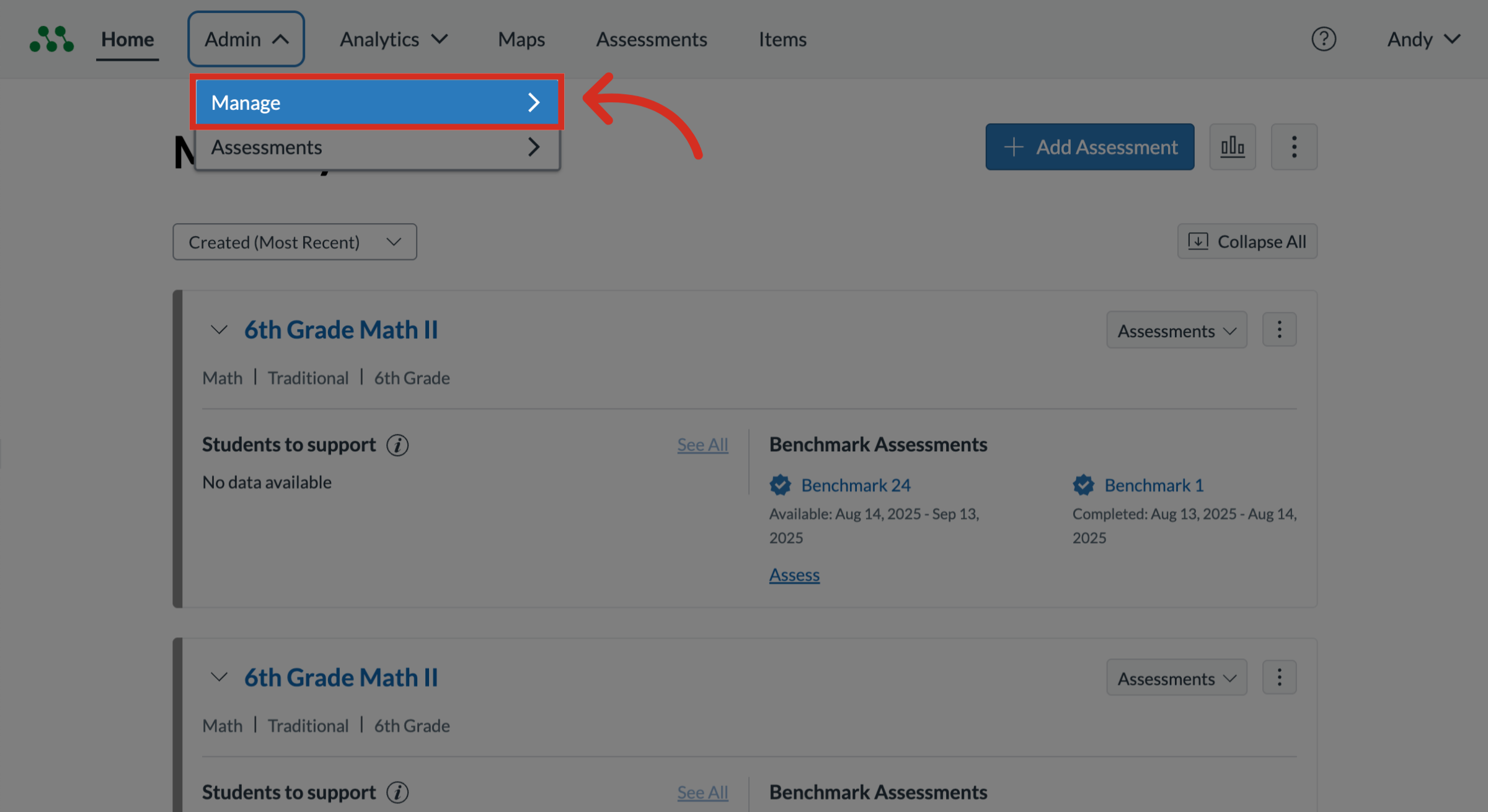The height and width of the screenshot is (812, 1488).
Task: Click the page-level three-dot menu beside chart
Action: coord(1293,147)
